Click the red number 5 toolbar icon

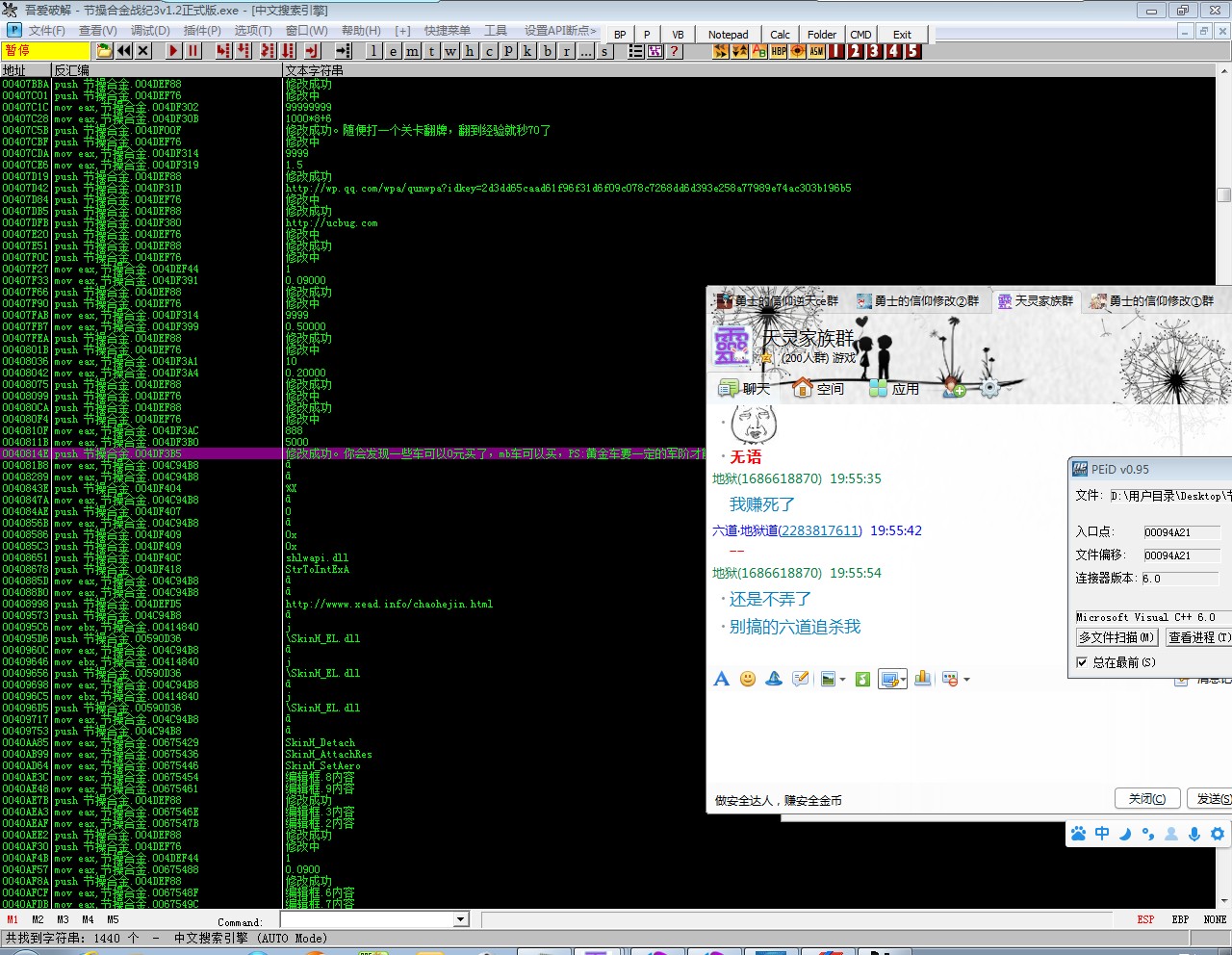[913, 51]
